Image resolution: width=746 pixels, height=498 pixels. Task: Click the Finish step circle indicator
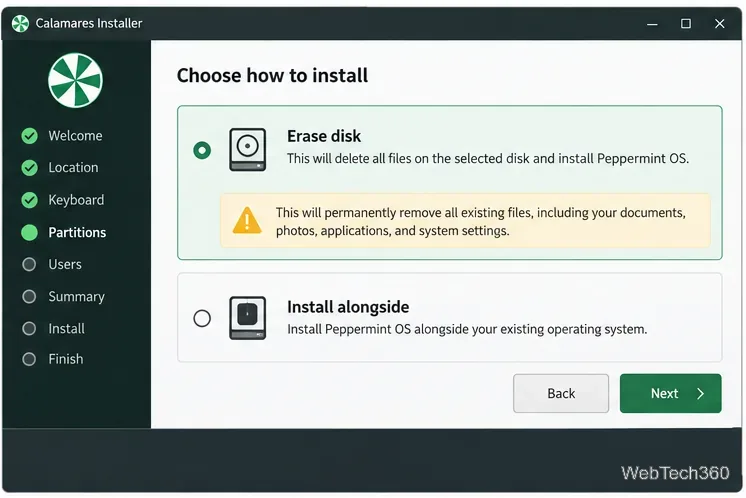[x=29, y=359]
